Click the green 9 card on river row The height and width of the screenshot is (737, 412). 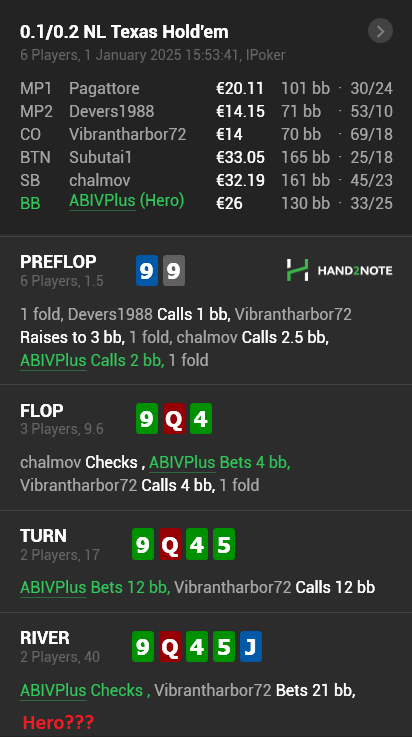(143, 646)
